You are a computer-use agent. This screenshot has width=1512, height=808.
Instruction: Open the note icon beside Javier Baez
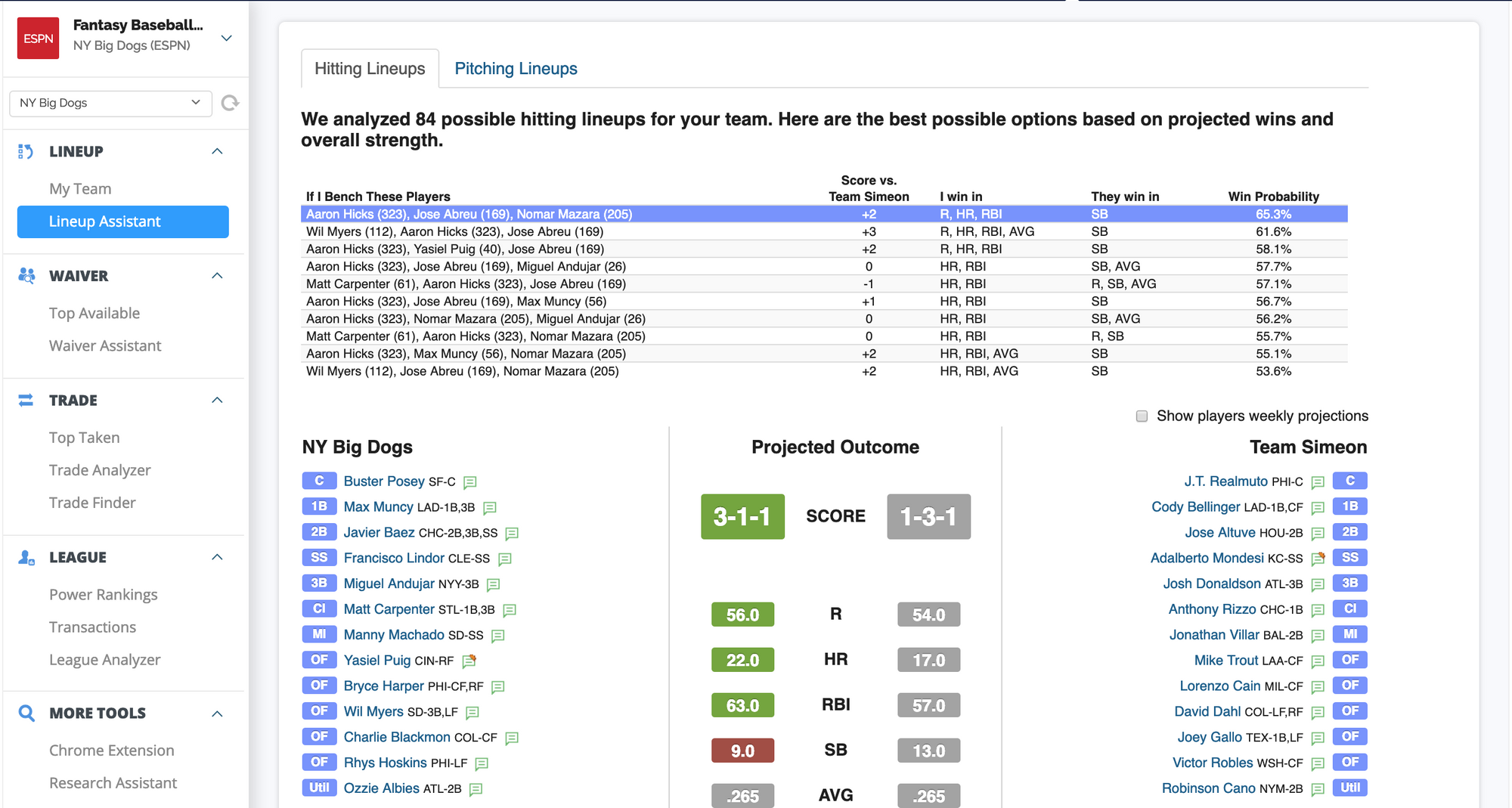click(x=512, y=534)
